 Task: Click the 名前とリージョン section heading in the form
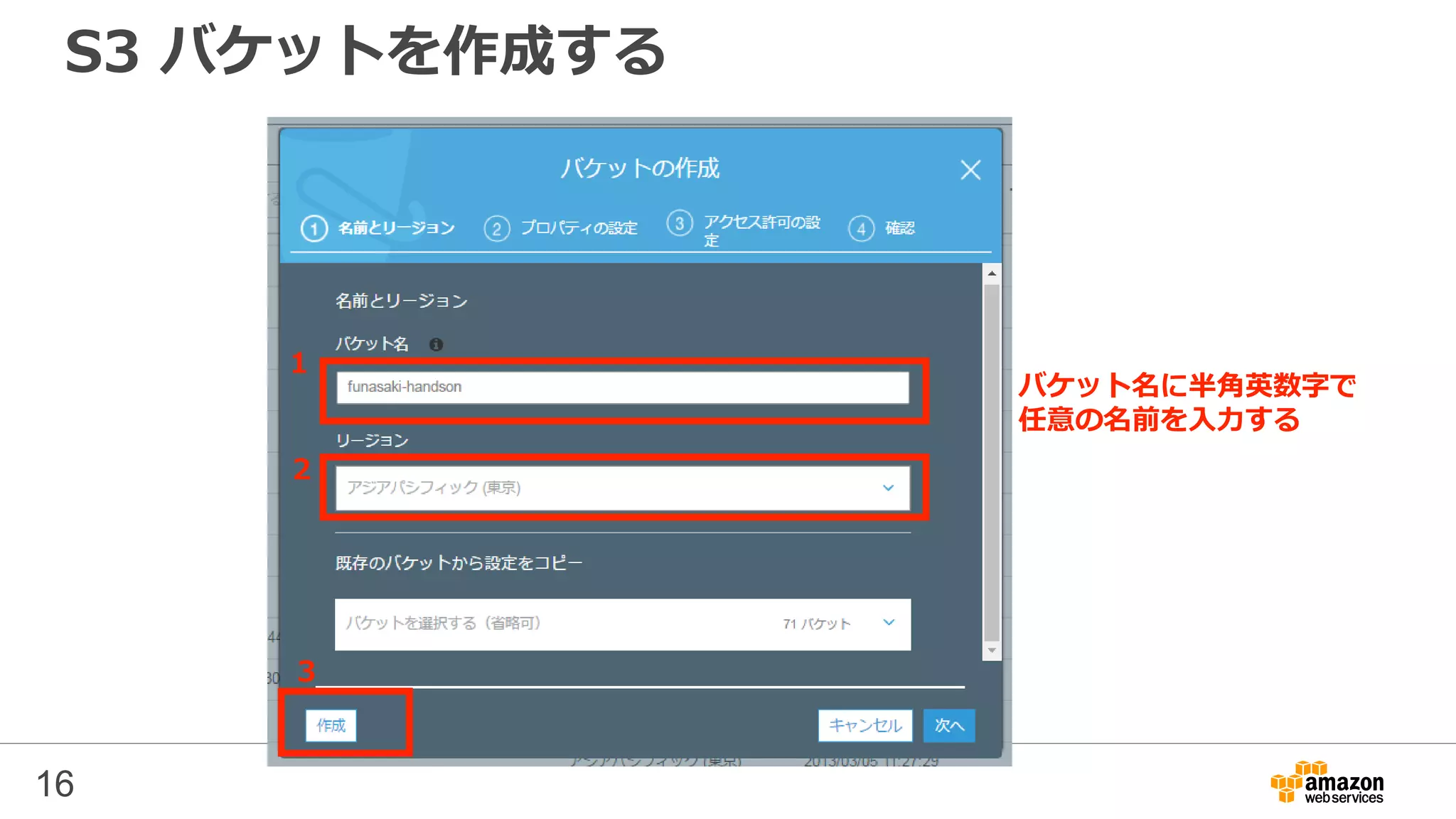tap(402, 301)
